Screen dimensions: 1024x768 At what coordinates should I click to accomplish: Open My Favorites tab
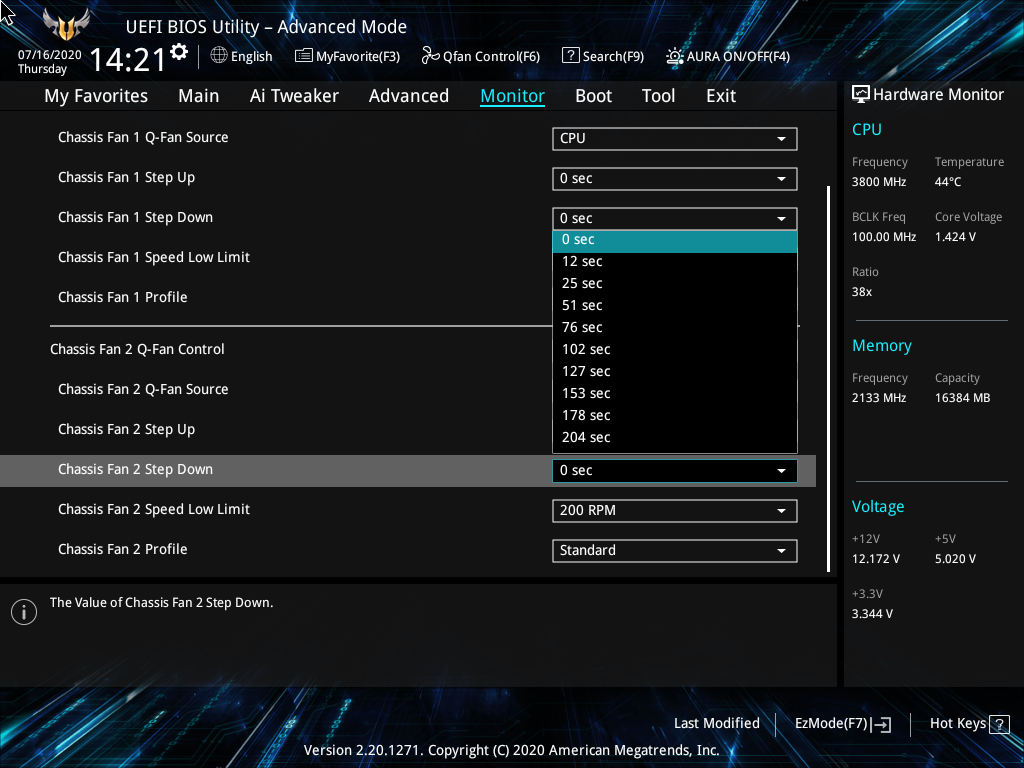96,96
